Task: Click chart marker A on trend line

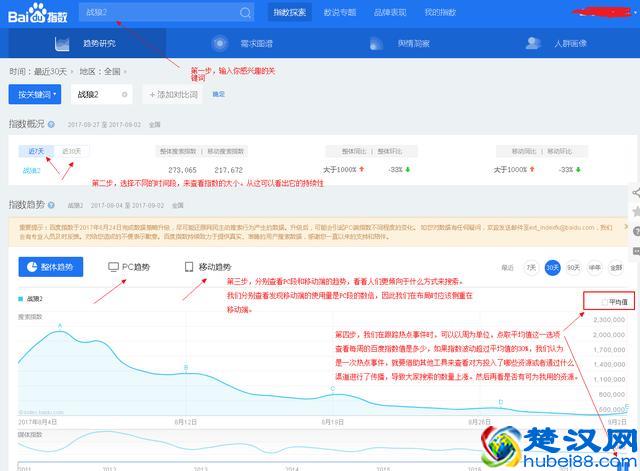Action: tap(60, 326)
